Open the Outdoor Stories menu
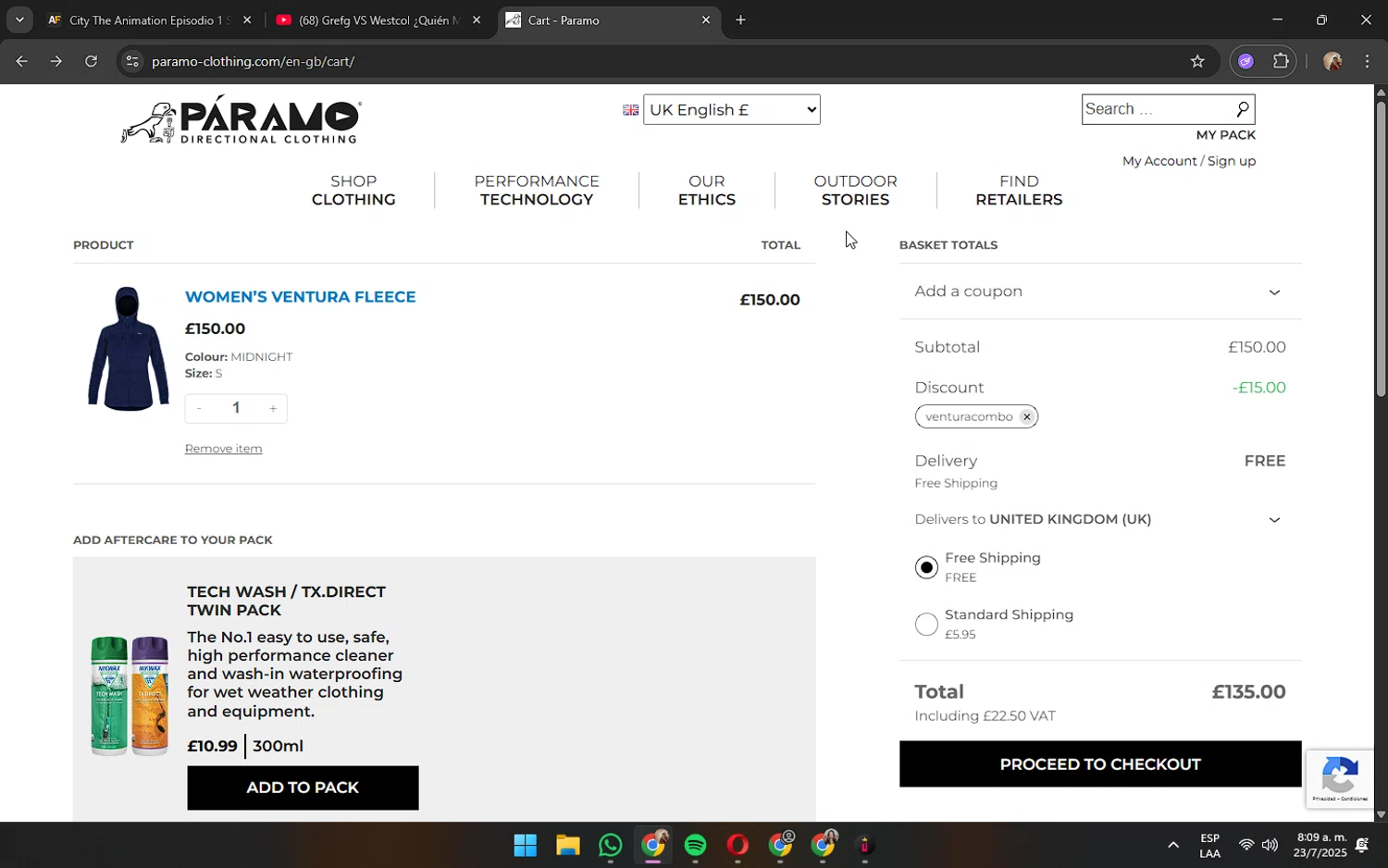The width and height of the screenshot is (1388, 868). pos(855,191)
